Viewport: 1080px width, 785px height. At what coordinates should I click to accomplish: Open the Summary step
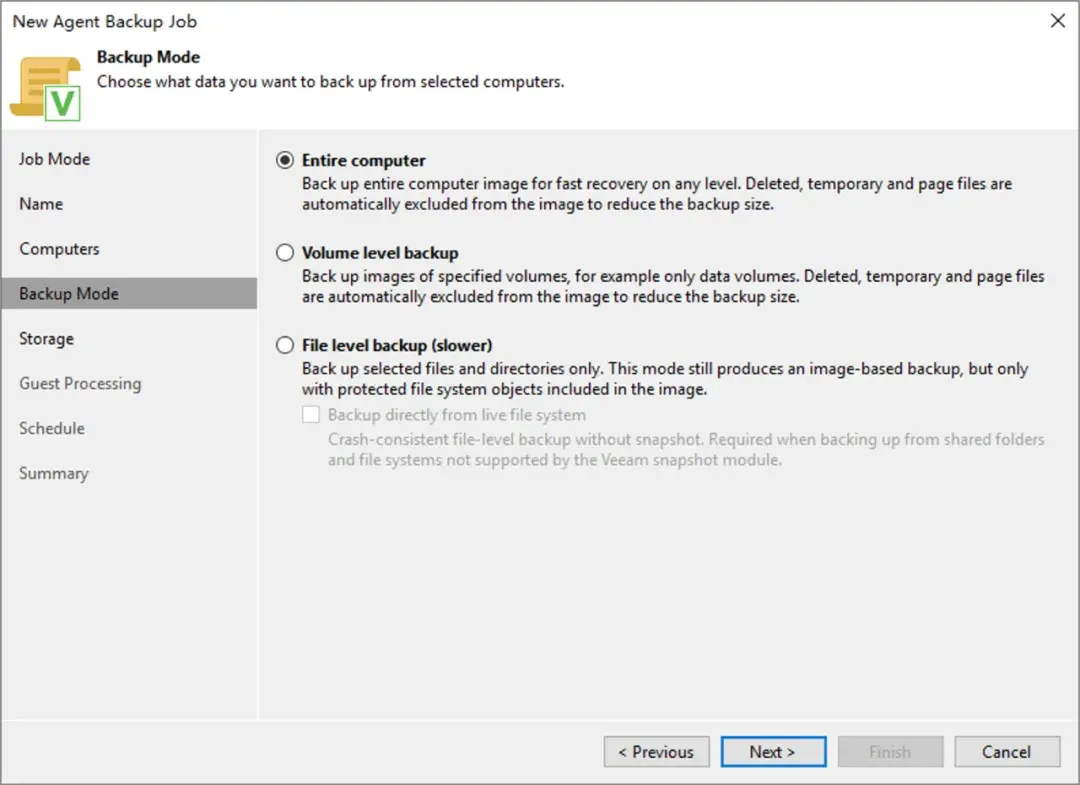[x=54, y=473]
